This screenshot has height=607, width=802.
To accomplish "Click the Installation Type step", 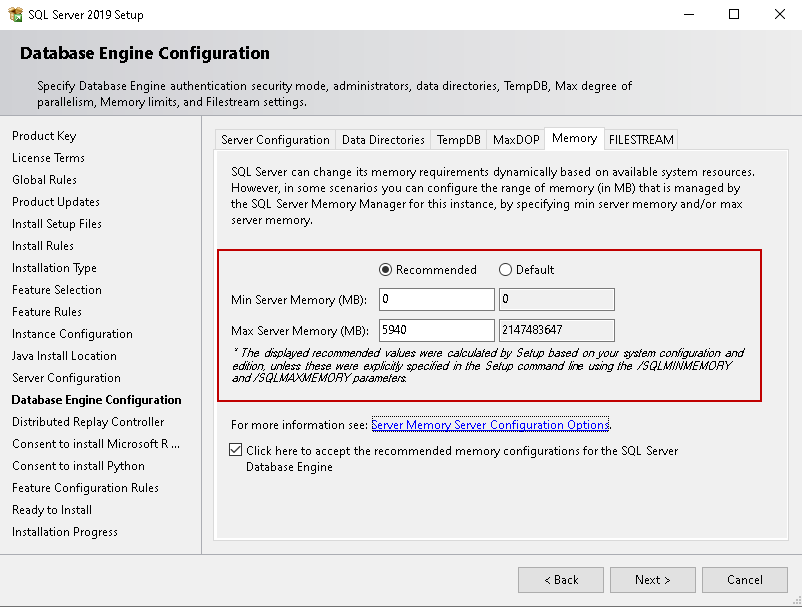I will point(54,267).
